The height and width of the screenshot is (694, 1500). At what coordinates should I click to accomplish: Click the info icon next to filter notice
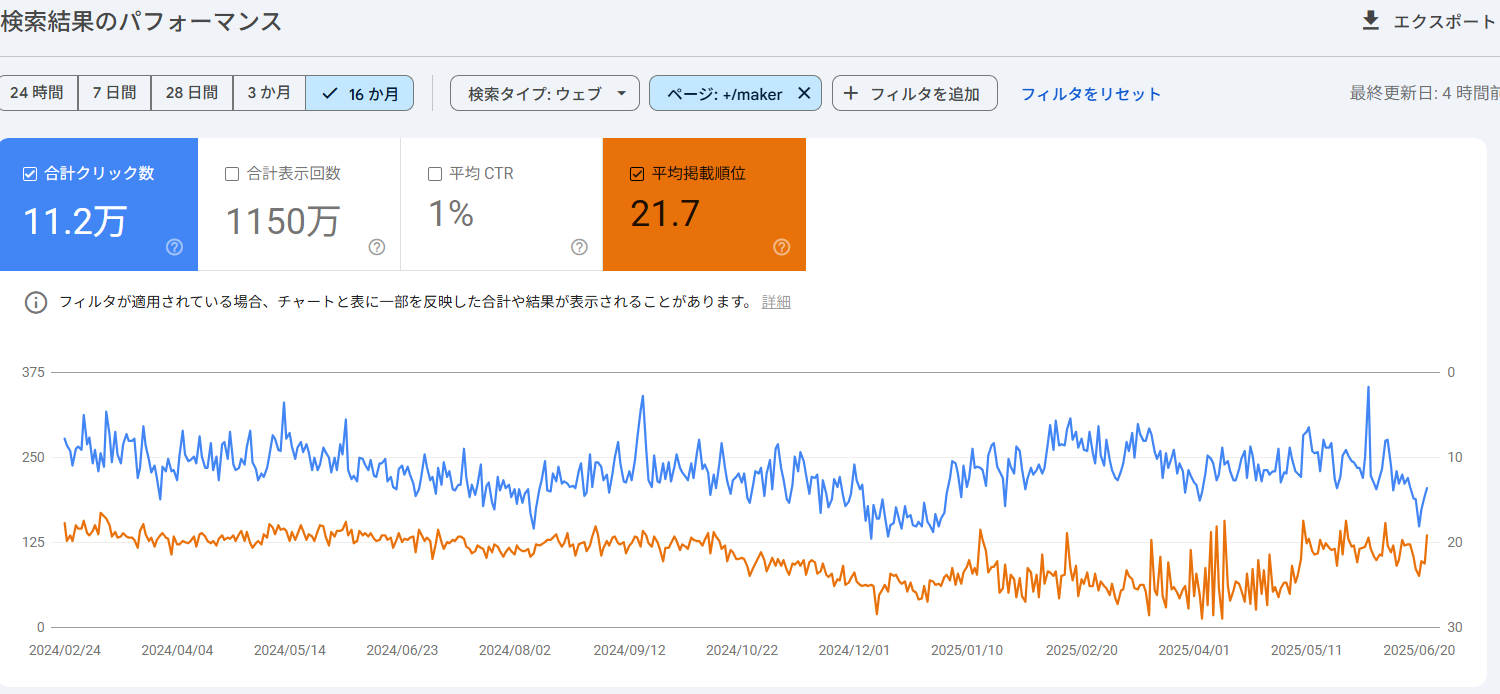pyautogui.click(x=36, y=300)
